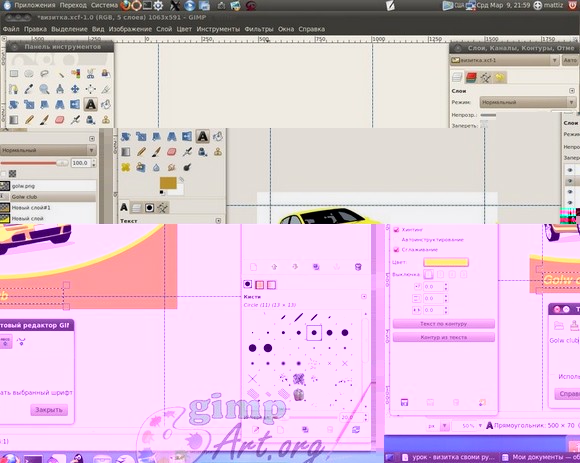Screen dimensions: 580x463
Task: Disable the Сглаживание checkbox
Action: click(396, 250)
